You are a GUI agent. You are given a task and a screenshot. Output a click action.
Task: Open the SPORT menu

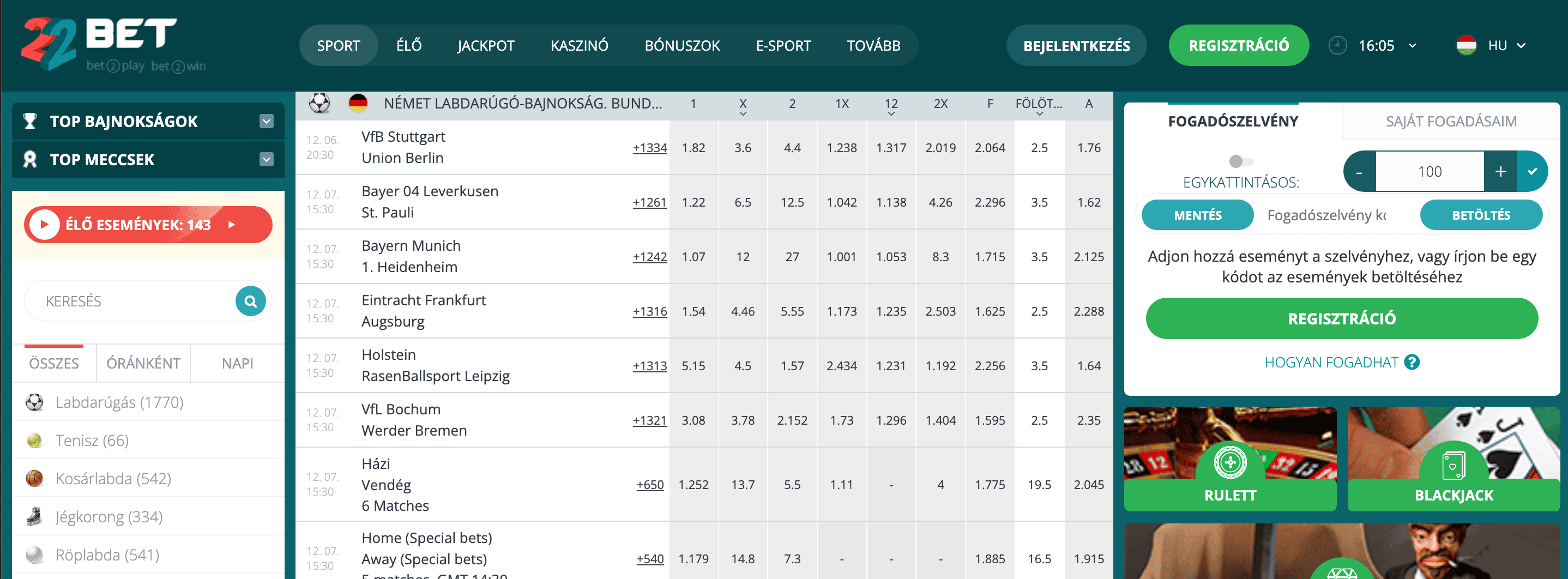pos(339,45)
